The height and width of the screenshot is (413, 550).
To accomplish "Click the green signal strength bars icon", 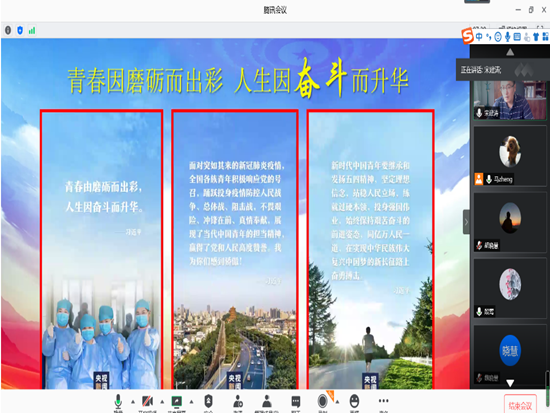I will coord(32,31).
